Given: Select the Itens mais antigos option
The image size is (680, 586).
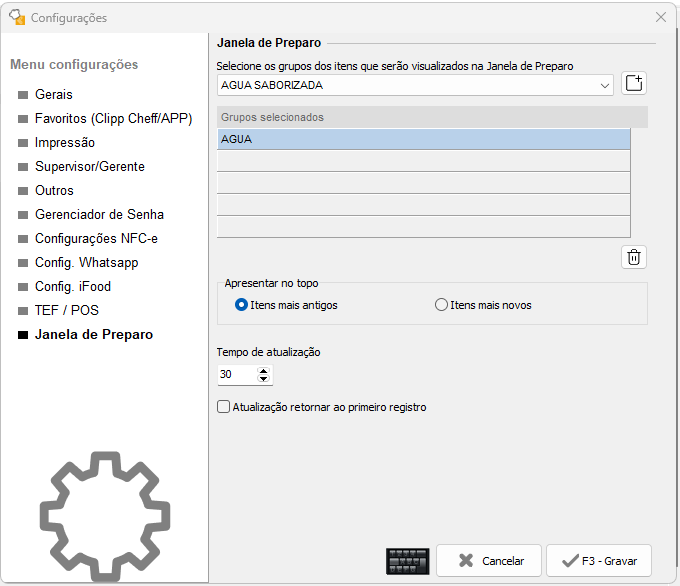Looking at the screenshot, I should click(x=242, y=305).
